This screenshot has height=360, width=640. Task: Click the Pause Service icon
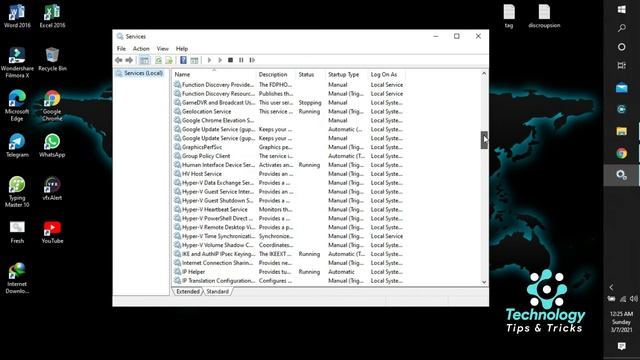[x=241, y=60]
